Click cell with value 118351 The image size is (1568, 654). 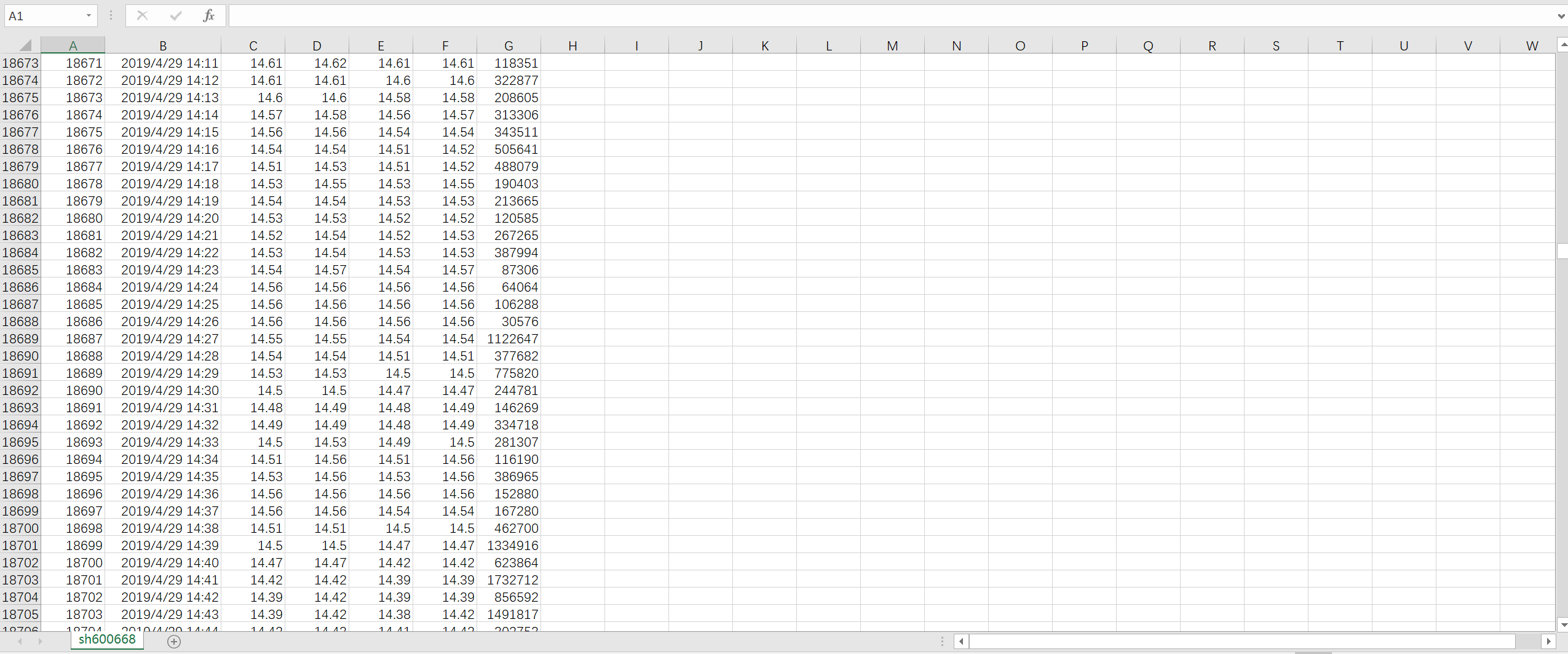(509, 63)
